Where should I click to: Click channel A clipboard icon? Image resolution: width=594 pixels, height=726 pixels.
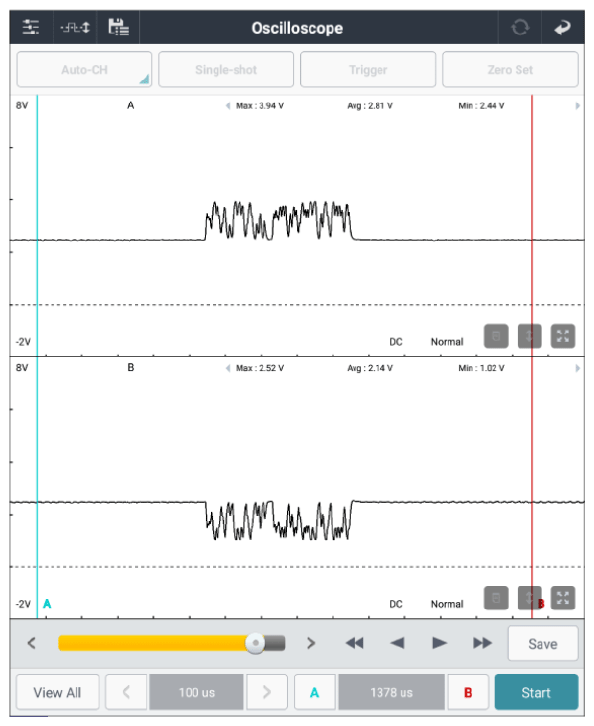coord(496,336)
